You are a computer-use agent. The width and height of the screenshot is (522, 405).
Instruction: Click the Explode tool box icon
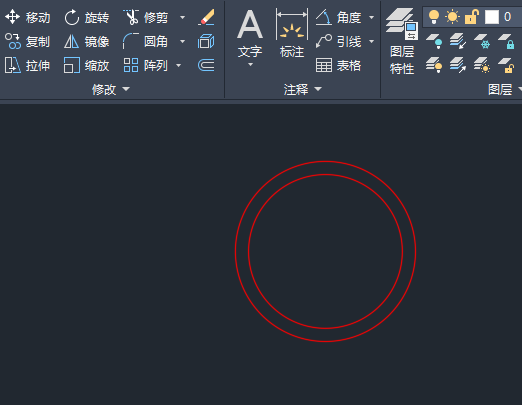(x=206, y=42)
